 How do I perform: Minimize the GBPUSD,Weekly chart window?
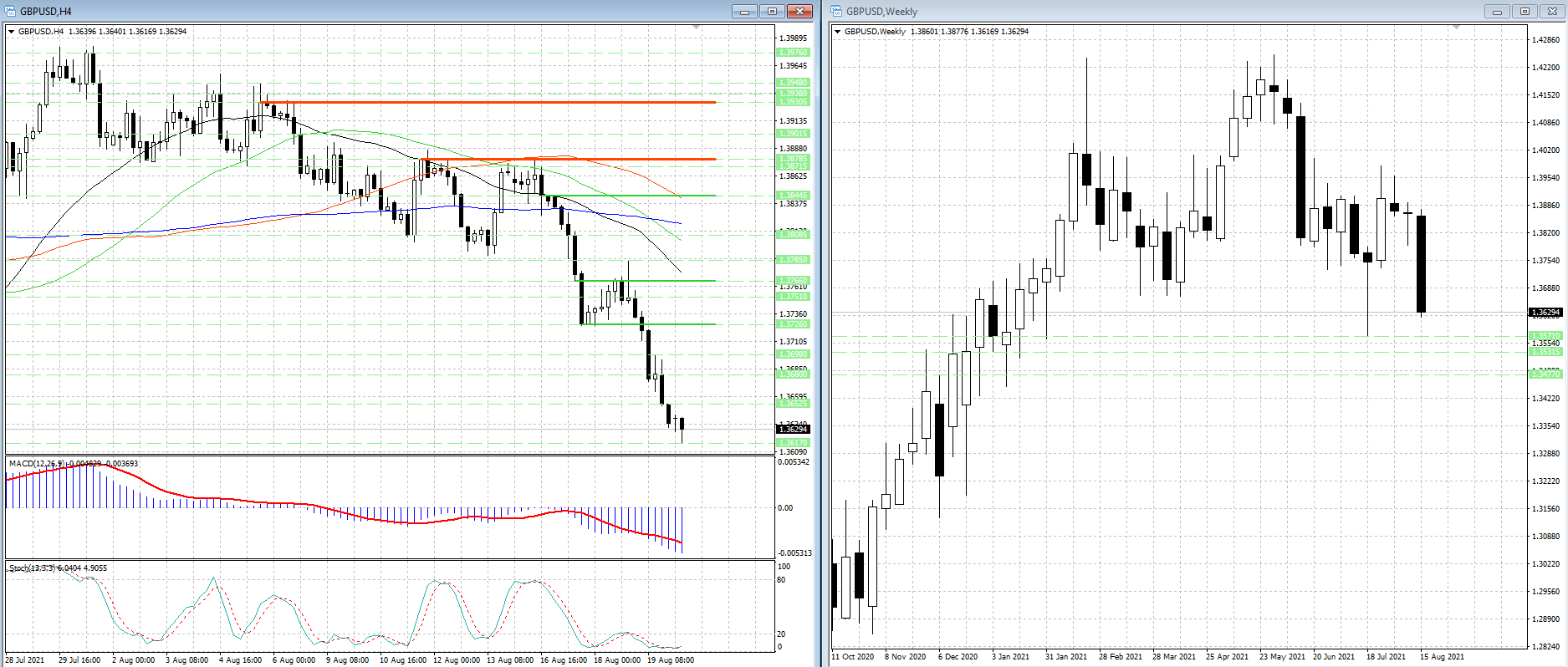point(1497,11)
